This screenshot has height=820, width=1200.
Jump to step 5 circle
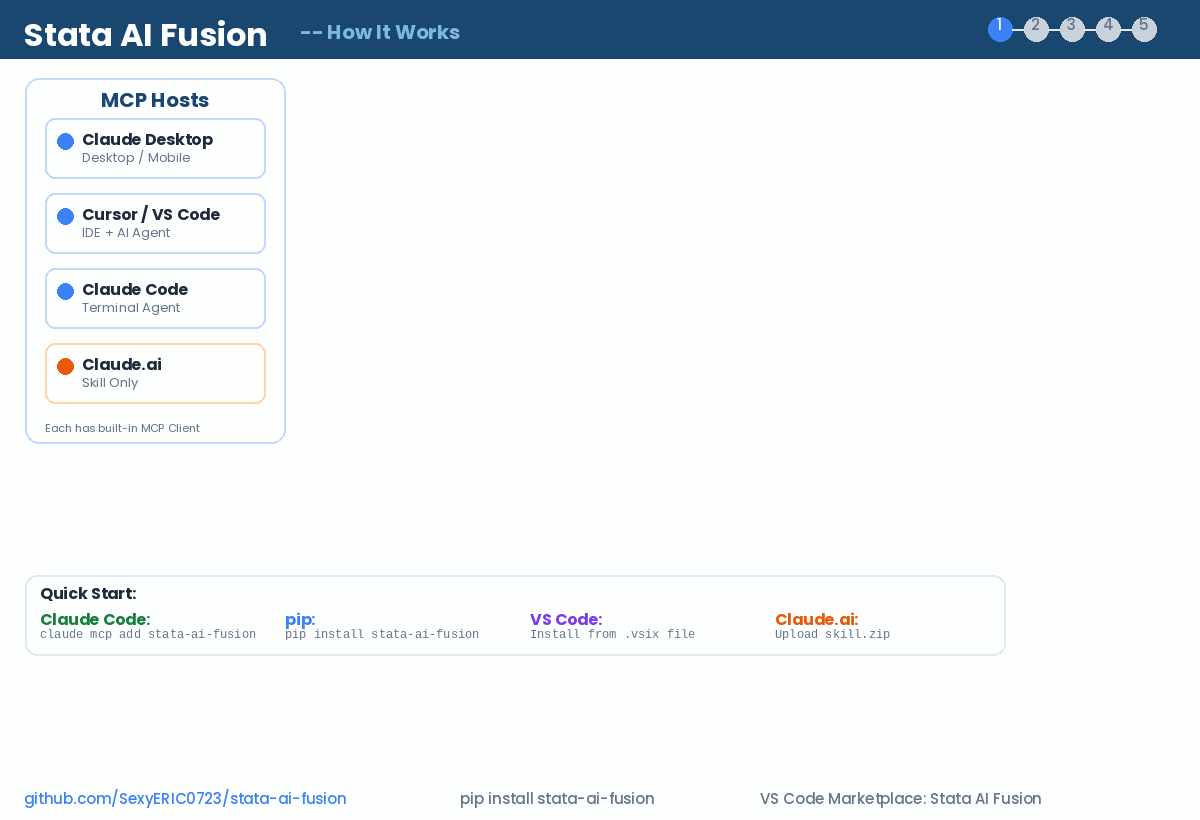pos(1144,29)
